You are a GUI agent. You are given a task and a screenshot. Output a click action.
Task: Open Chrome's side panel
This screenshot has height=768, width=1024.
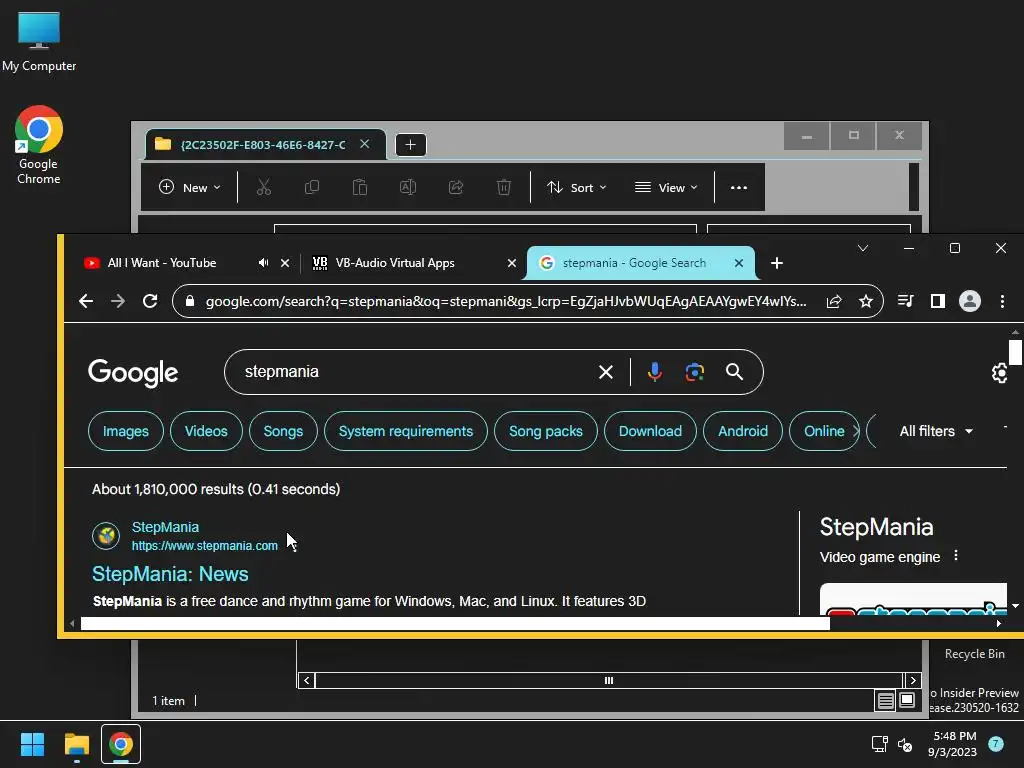[938, 301]
